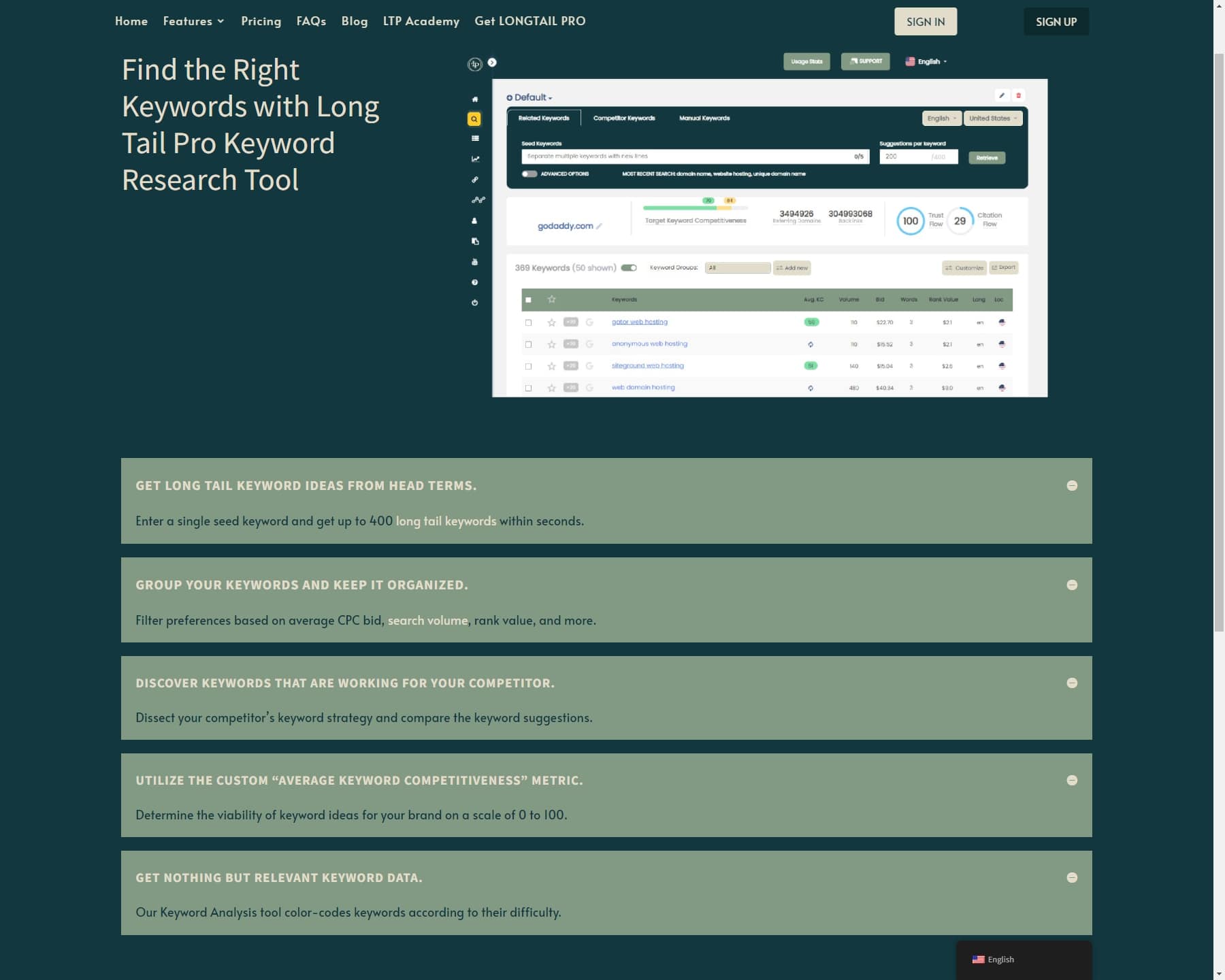Open the Keyword Research search tool icon
The image size is (1225, 980).
pyautogui.click(x=474, y=118)
